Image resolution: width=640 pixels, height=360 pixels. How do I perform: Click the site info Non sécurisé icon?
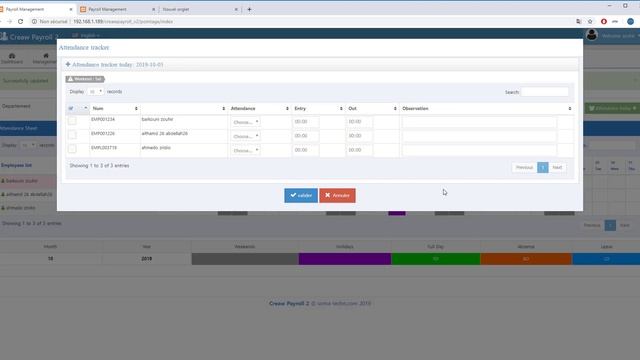(x=34, y=21)
